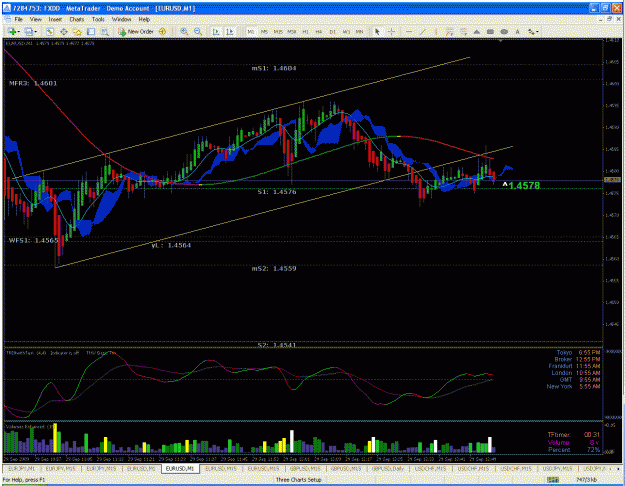The image size is (625, 486).
Task: Select the MFR3: 1.4601 chart label
Action: pos(33,83)
